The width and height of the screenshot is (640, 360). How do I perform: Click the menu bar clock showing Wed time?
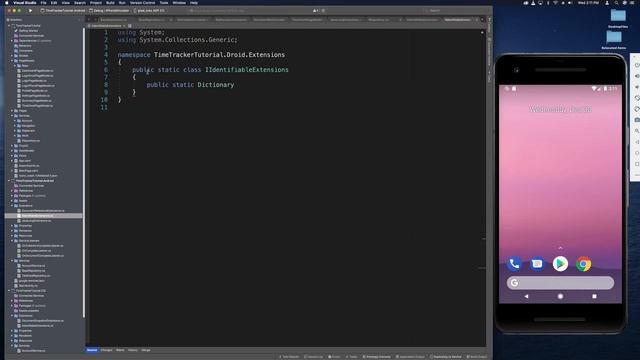coord(588,2)
